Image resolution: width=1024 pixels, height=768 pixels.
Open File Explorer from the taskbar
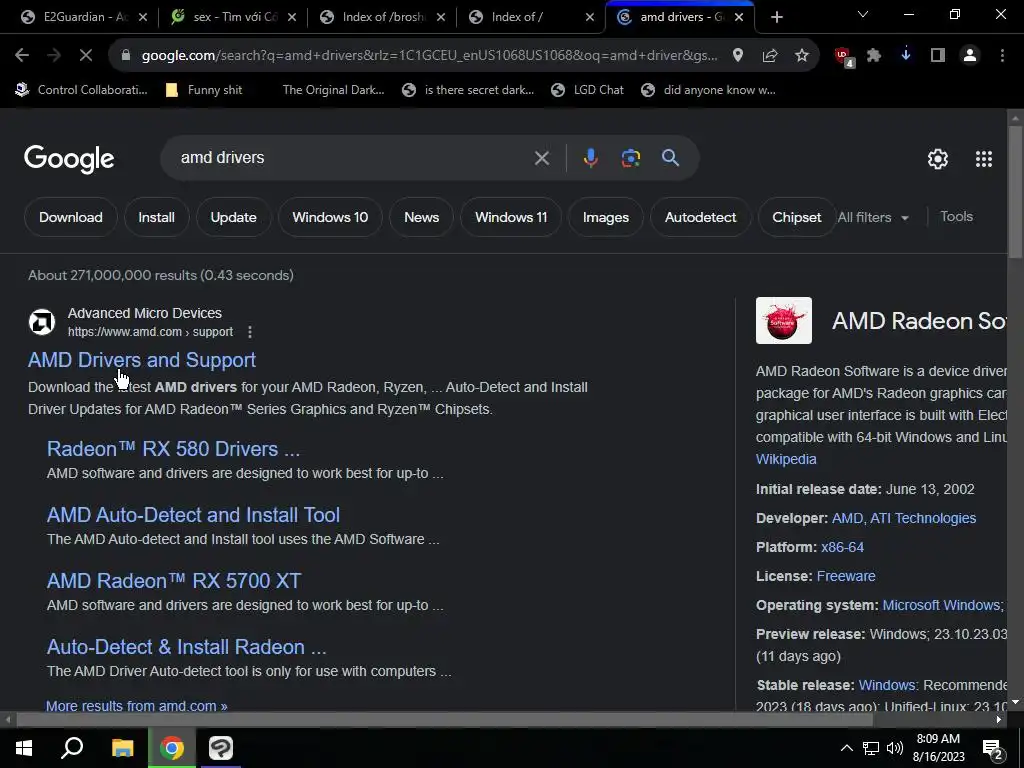[122, 748]
